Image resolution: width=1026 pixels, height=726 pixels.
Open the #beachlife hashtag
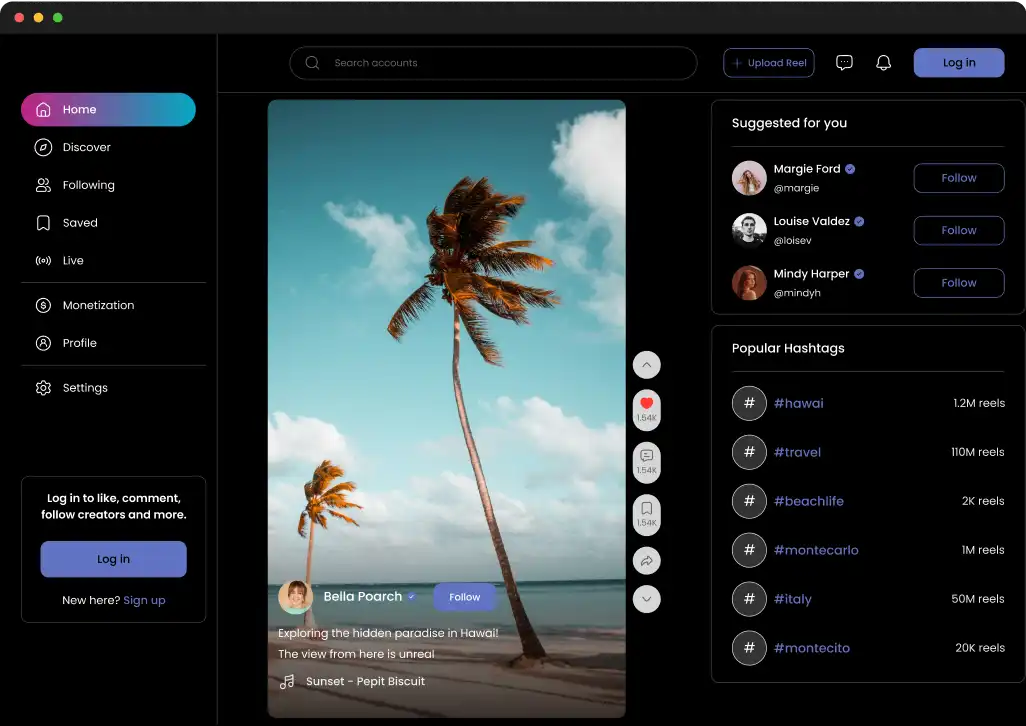[x=809, y=502]
